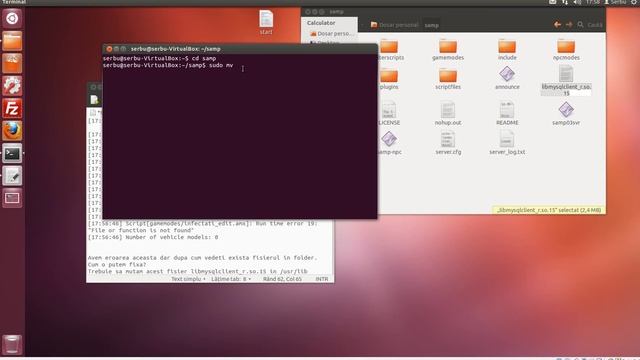Open the serbu user menu

(615, 2)
